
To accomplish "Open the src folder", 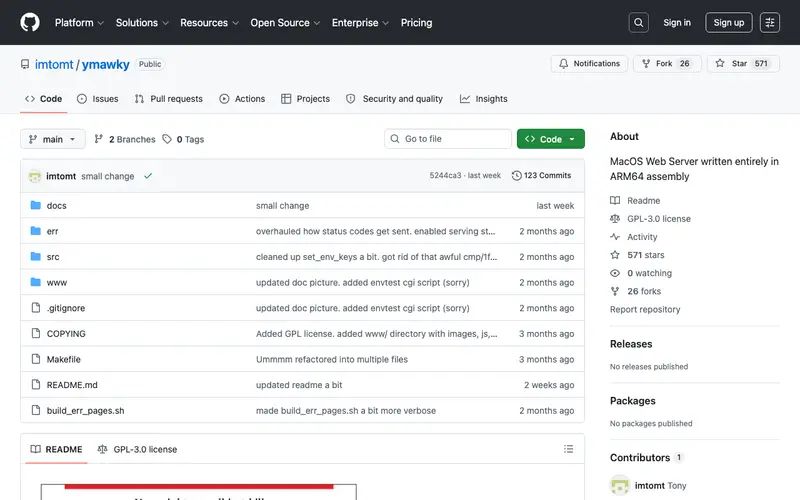I will (x=53, y=257).
